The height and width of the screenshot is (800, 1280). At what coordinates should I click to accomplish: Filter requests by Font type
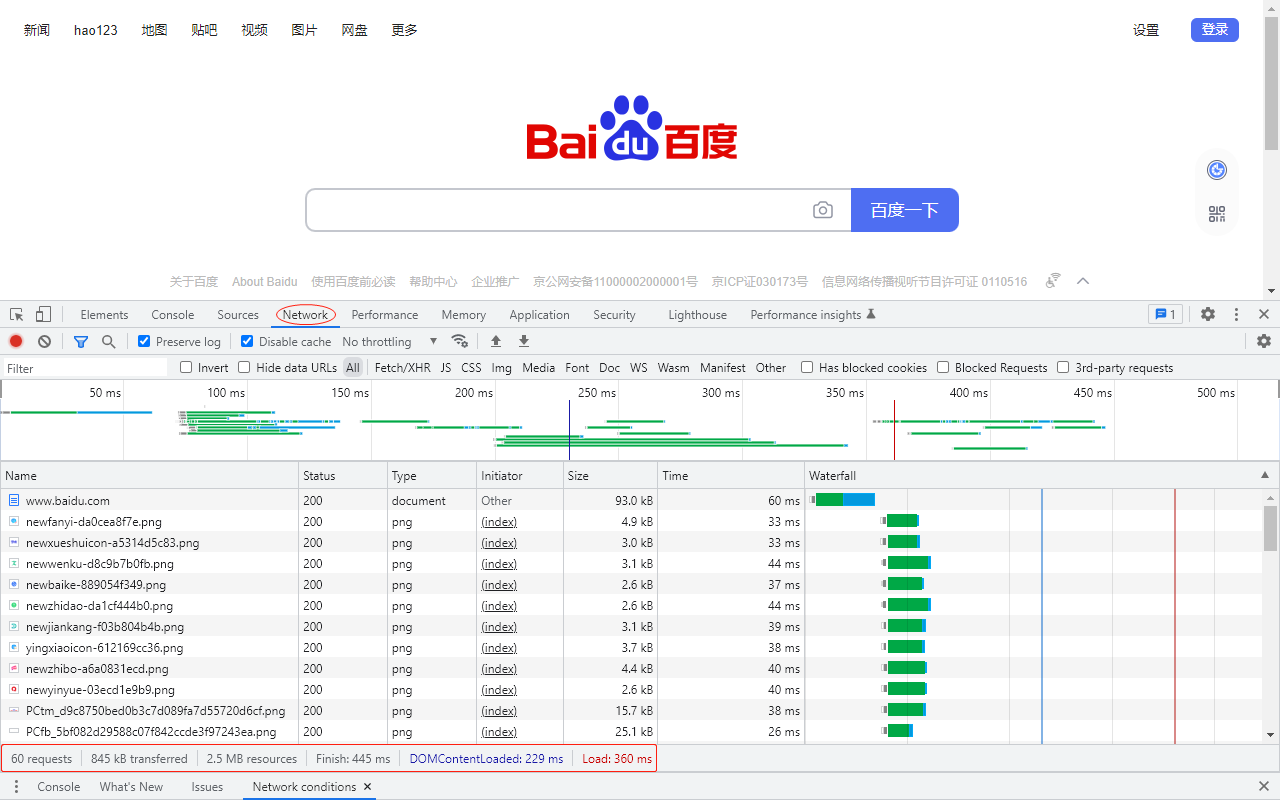pyautogui.click(x=577, y=367)
